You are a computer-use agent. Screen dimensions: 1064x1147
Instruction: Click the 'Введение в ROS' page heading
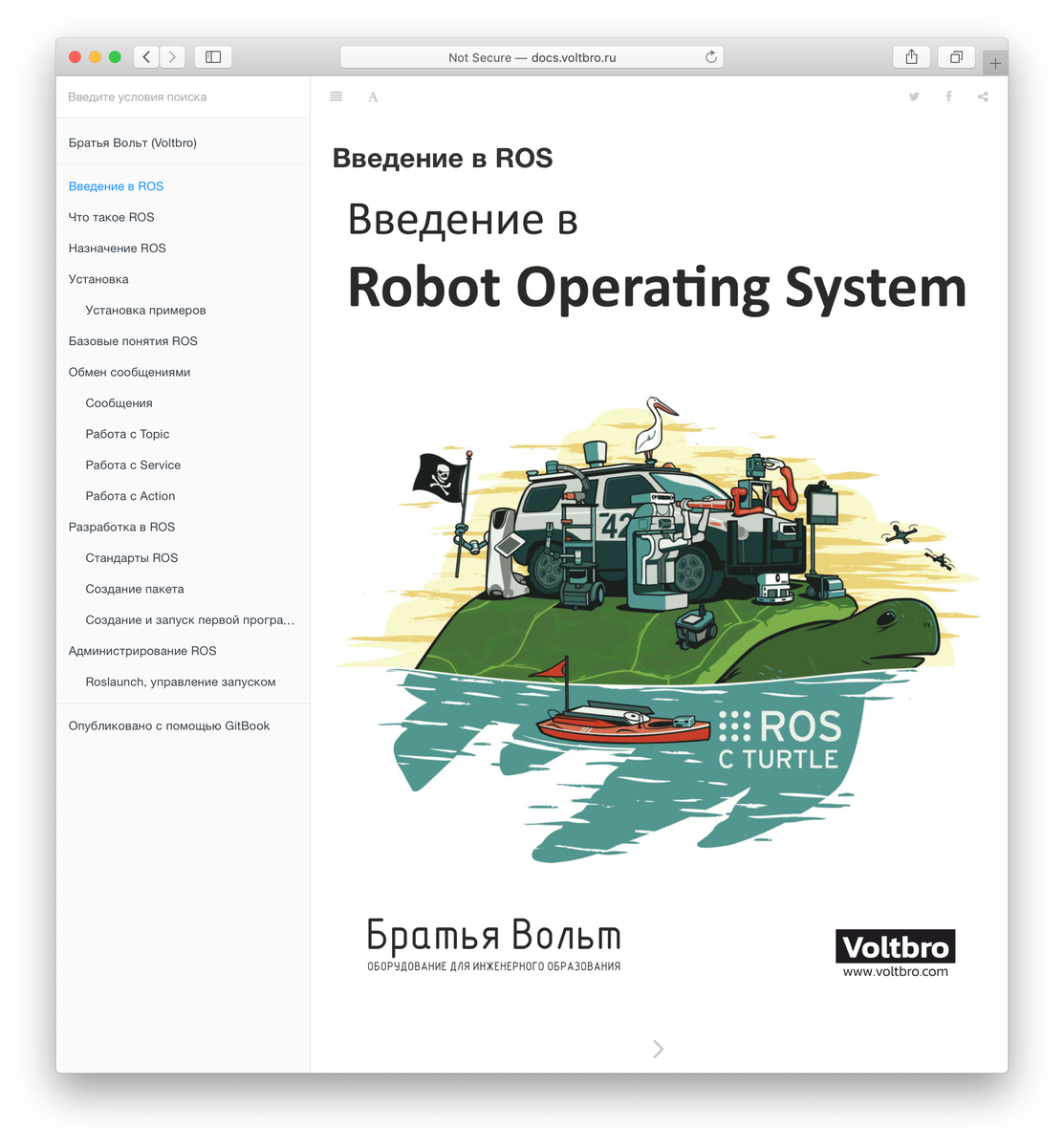(x=443, y=158)
